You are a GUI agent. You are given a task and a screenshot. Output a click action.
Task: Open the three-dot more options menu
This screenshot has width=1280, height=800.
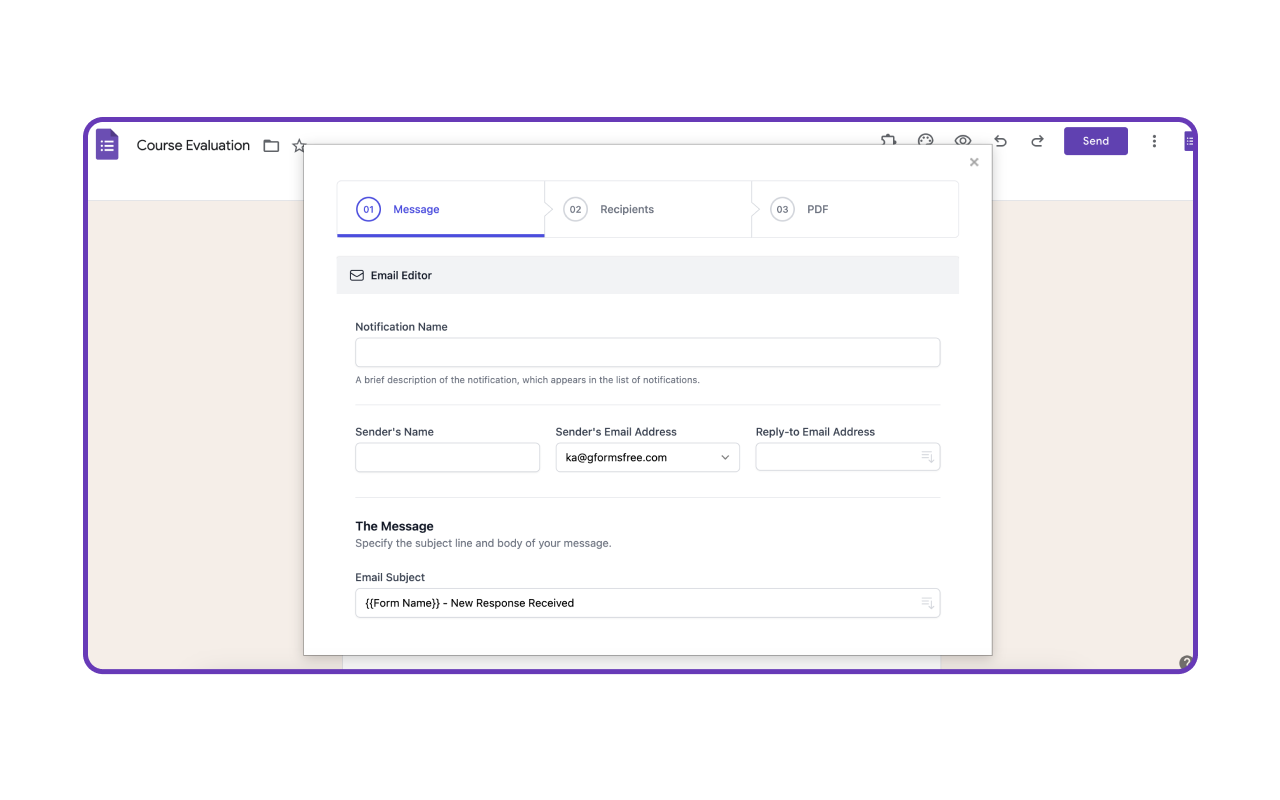point(1154,141)
